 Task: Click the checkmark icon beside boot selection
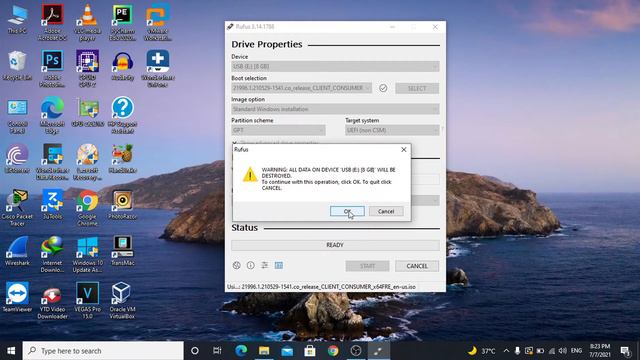click(x=383, y=88)
